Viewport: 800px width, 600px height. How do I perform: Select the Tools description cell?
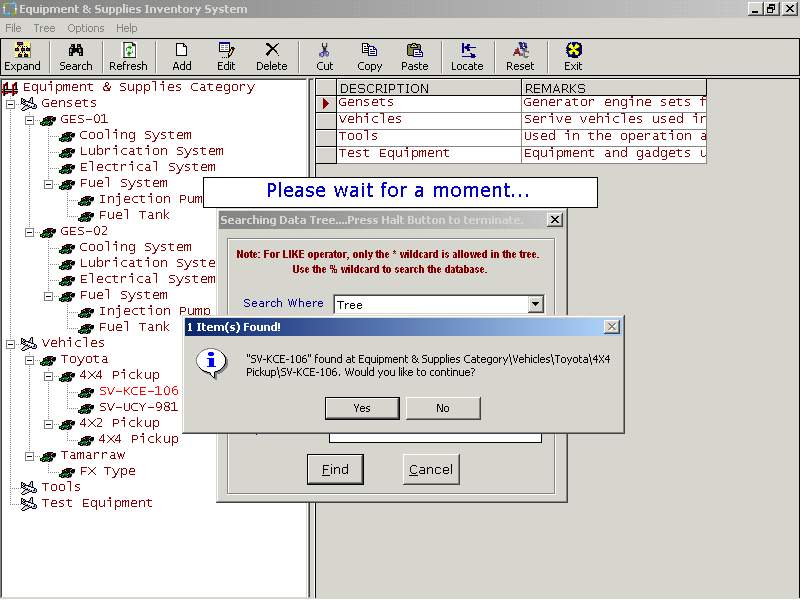click(x=429, y=137)
